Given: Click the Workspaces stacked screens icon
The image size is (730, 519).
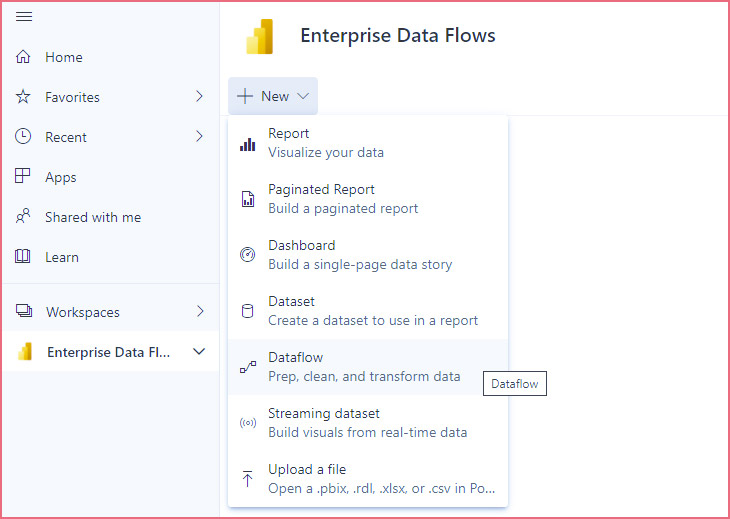Looking at the screenshot, I should (x=24, y=311).
